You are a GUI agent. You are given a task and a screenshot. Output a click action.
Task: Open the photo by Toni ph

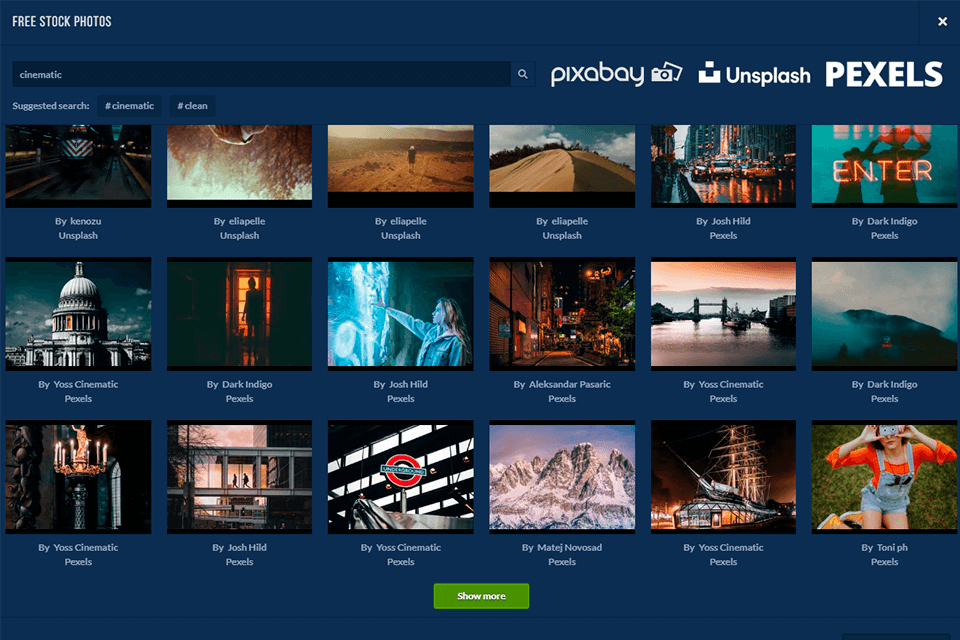click(884, 477)
